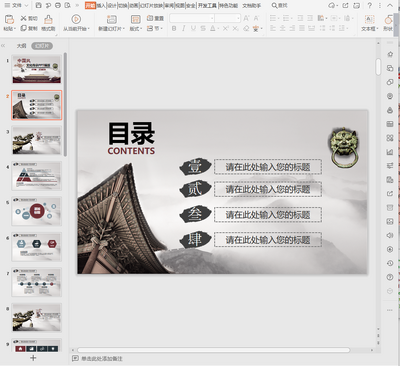400x366 pixels.
Task: Click the Reset (重置) slide button
Action: 155,18
